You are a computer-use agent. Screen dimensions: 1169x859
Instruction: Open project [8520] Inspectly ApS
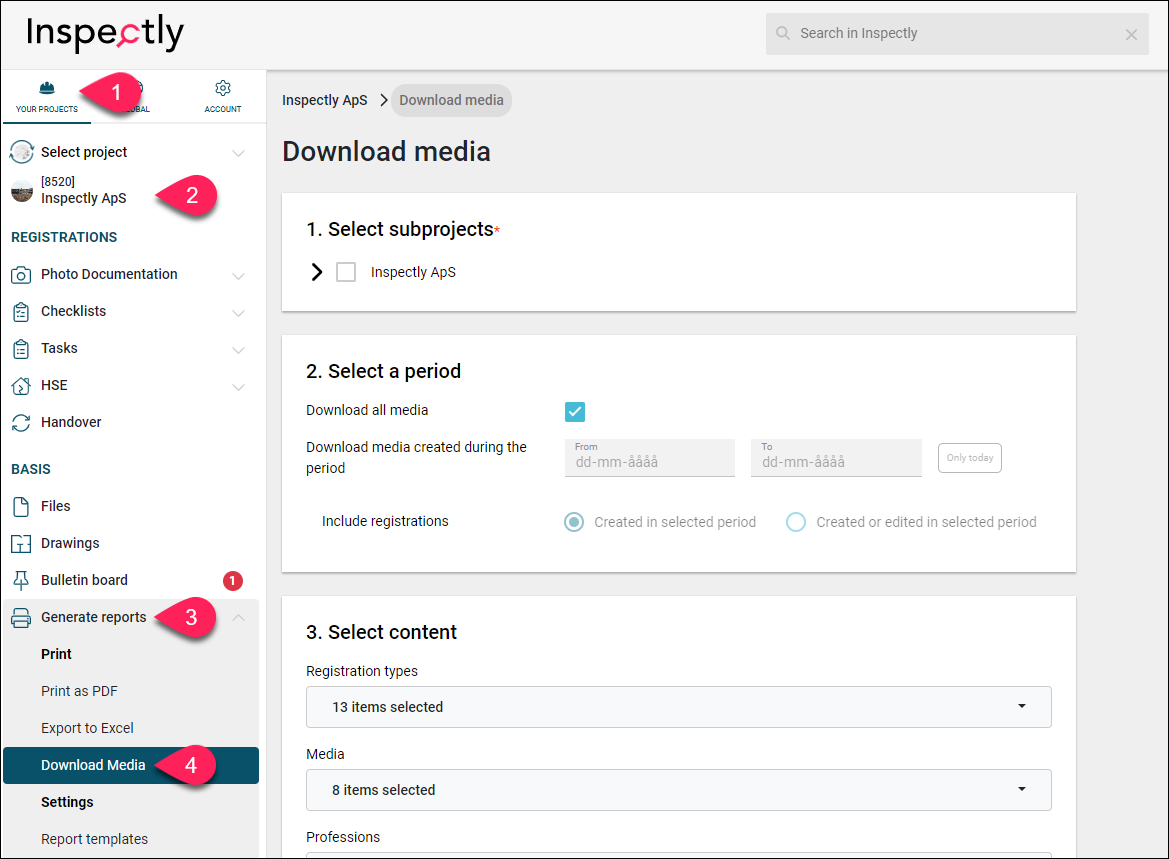(84, 191)
